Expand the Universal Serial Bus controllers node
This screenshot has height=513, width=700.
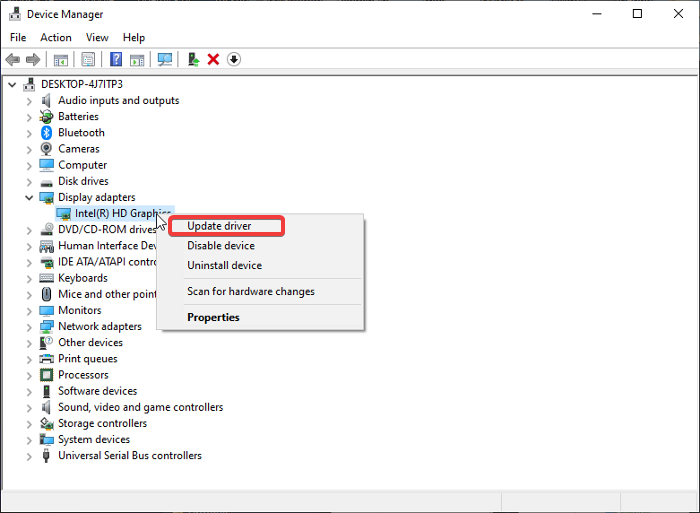pyautogui.click(x=29, y=456)
